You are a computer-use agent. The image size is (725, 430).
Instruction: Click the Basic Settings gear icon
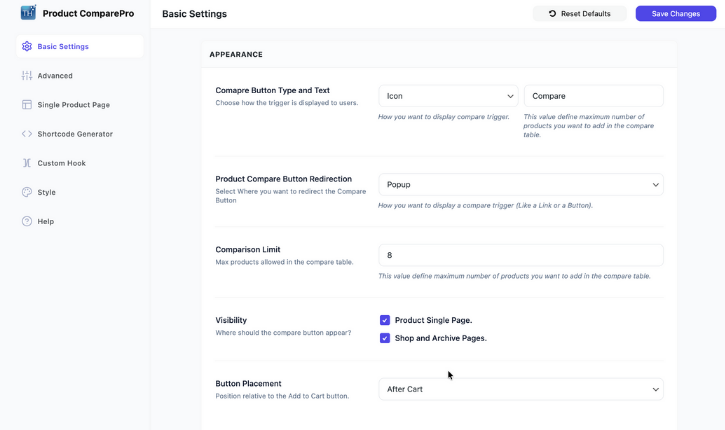(x=27, y=47)
